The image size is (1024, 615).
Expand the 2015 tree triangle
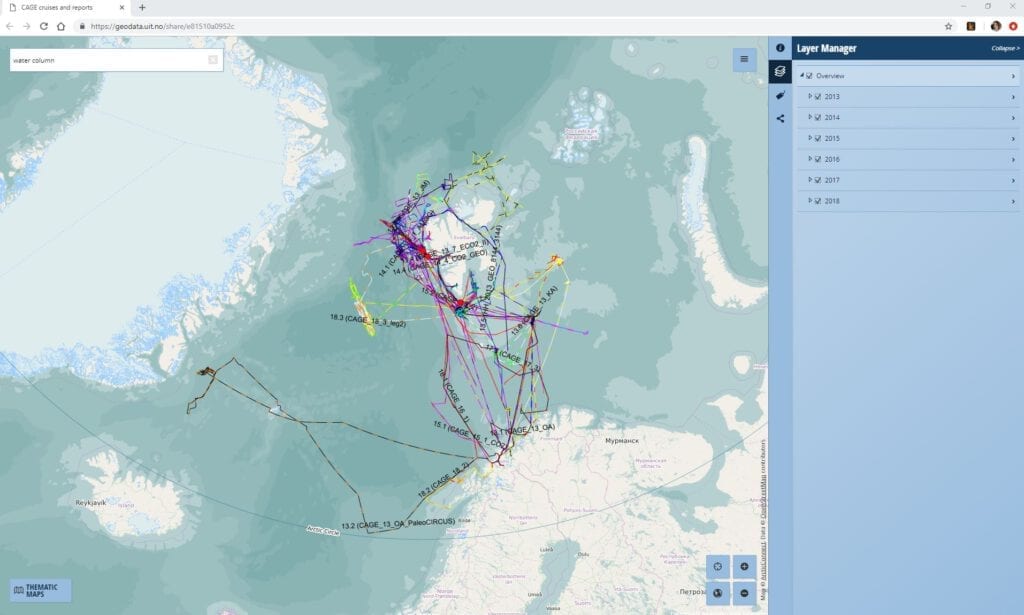(810, 138)
